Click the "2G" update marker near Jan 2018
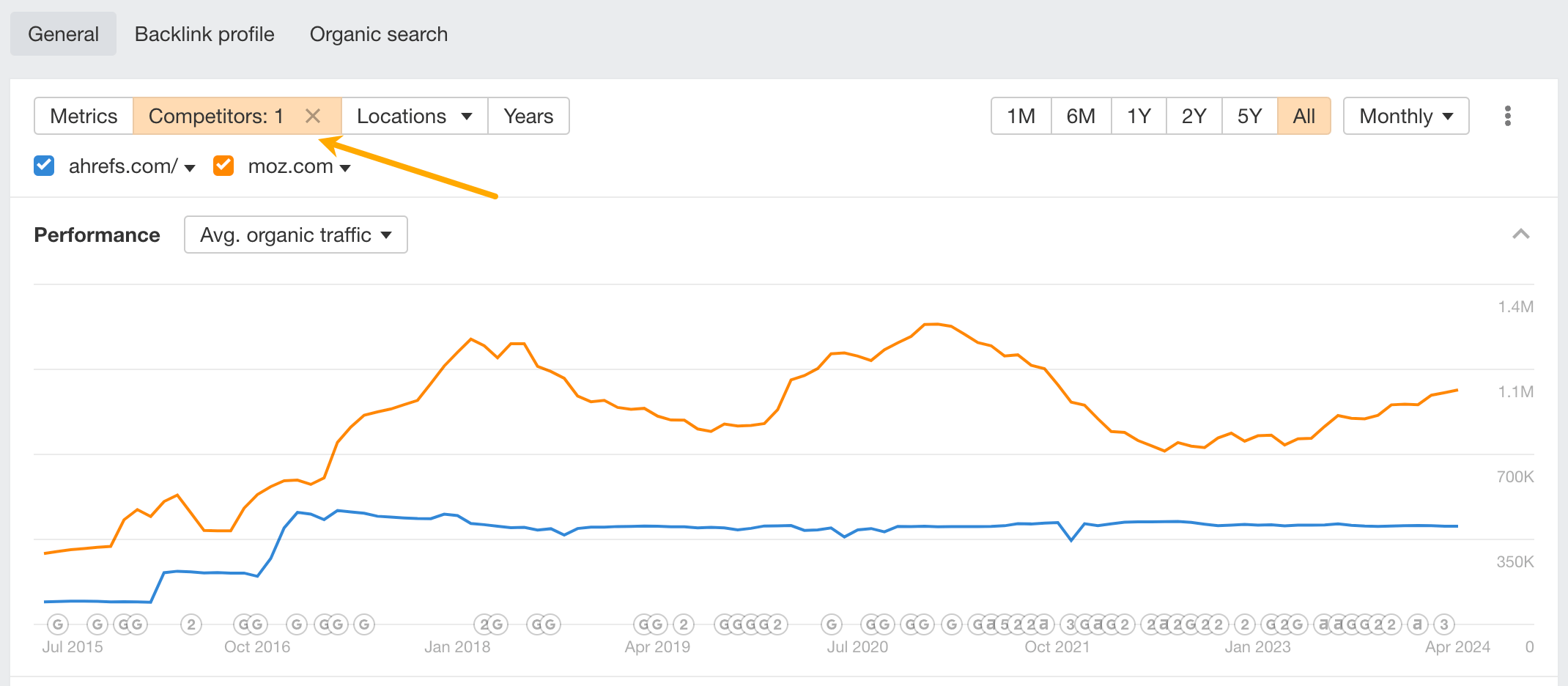 click(492, 624)
